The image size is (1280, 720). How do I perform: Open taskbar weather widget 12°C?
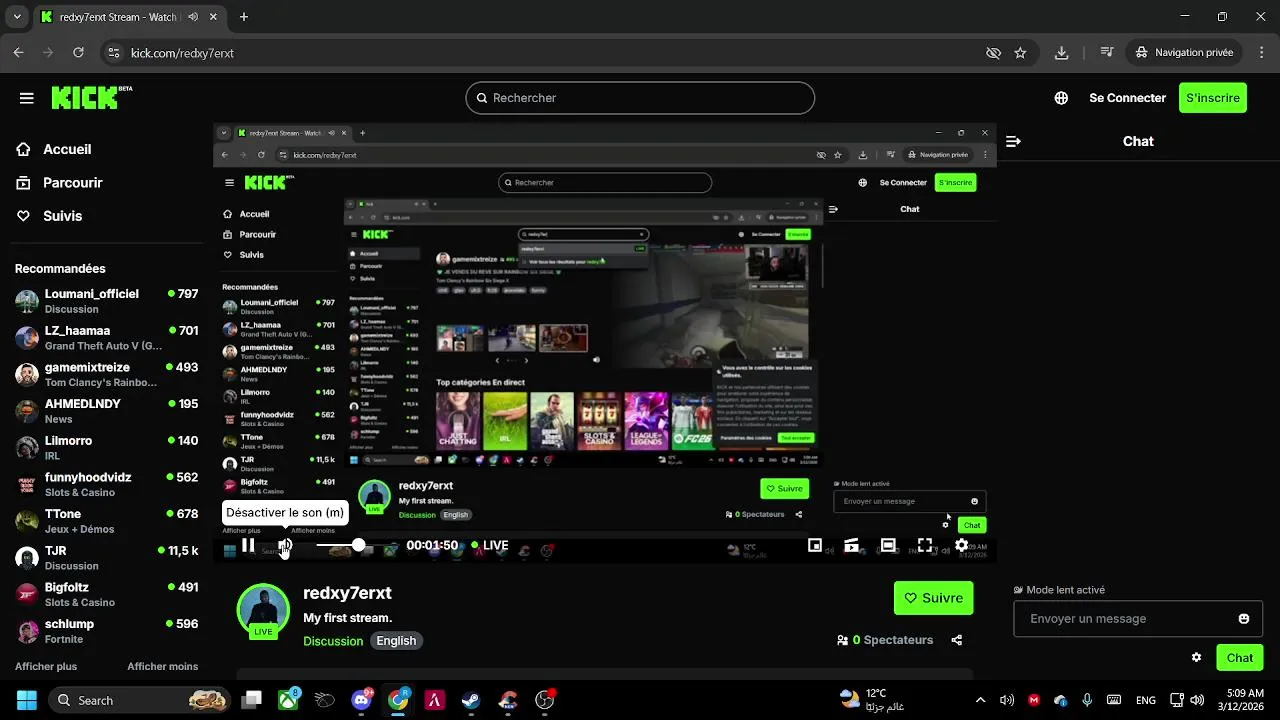pyautogui.click(x=872, y=700)
